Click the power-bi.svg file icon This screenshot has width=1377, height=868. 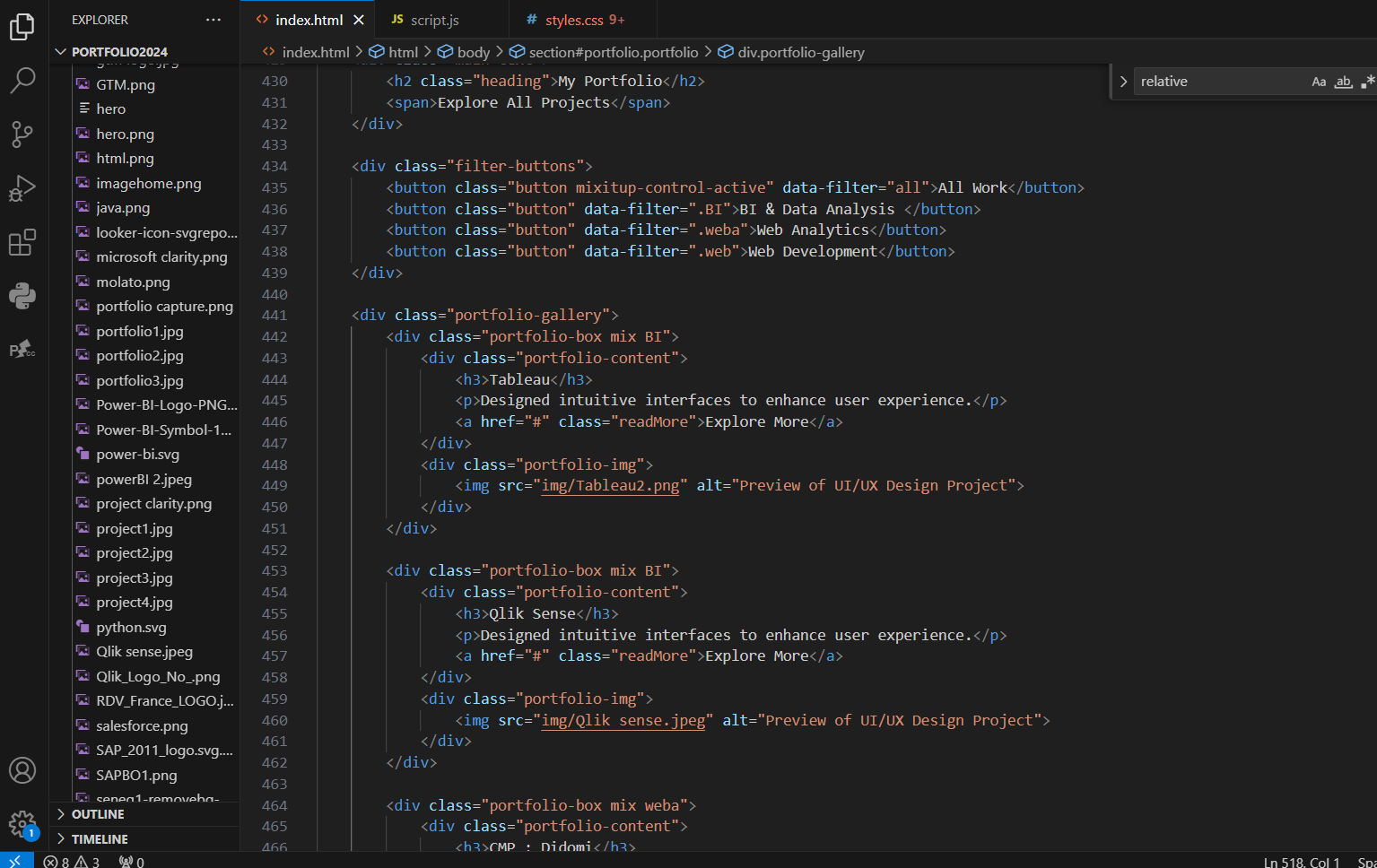[83, 454]
